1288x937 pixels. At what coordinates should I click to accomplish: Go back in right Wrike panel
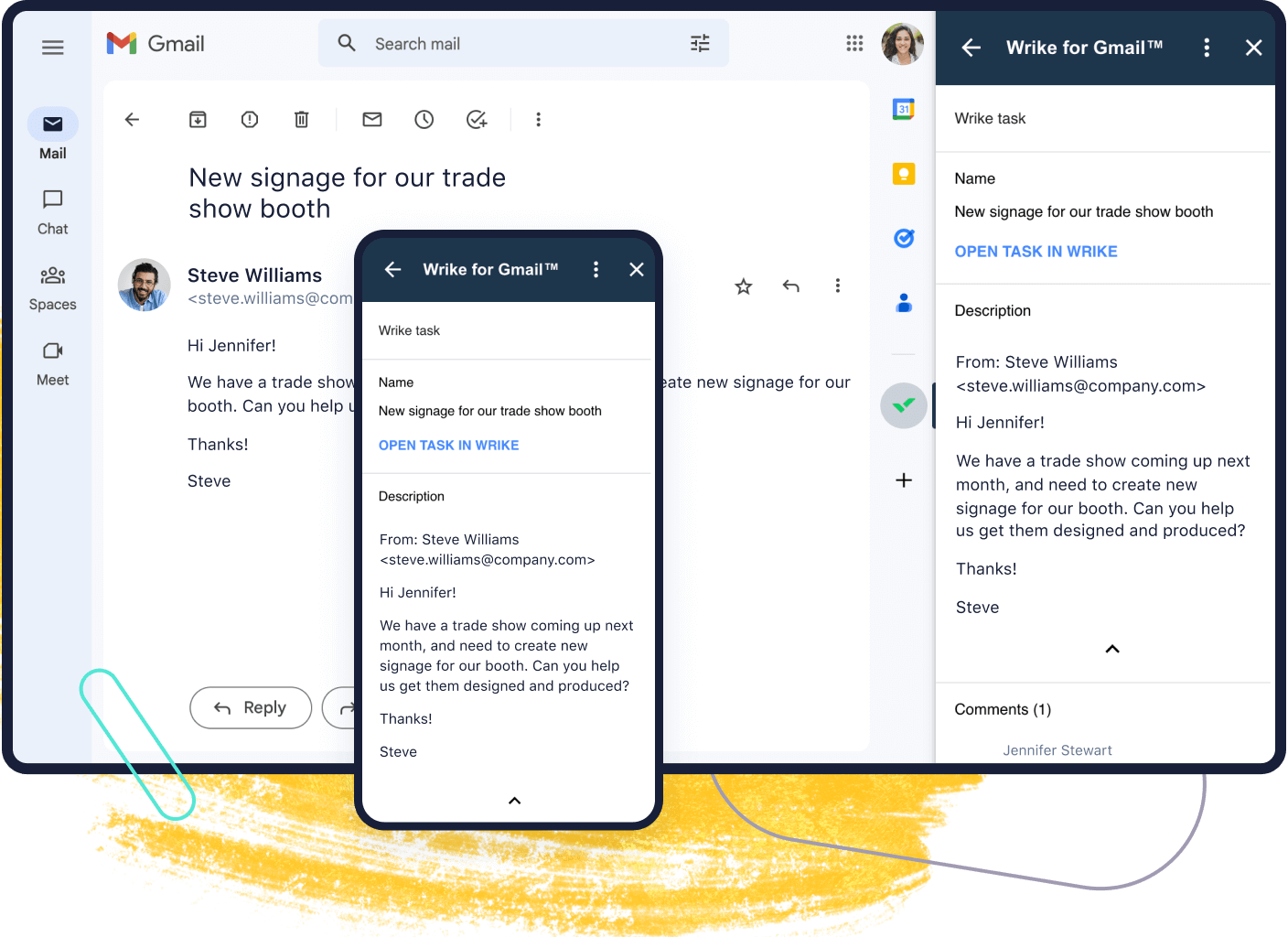click(971, 48)
